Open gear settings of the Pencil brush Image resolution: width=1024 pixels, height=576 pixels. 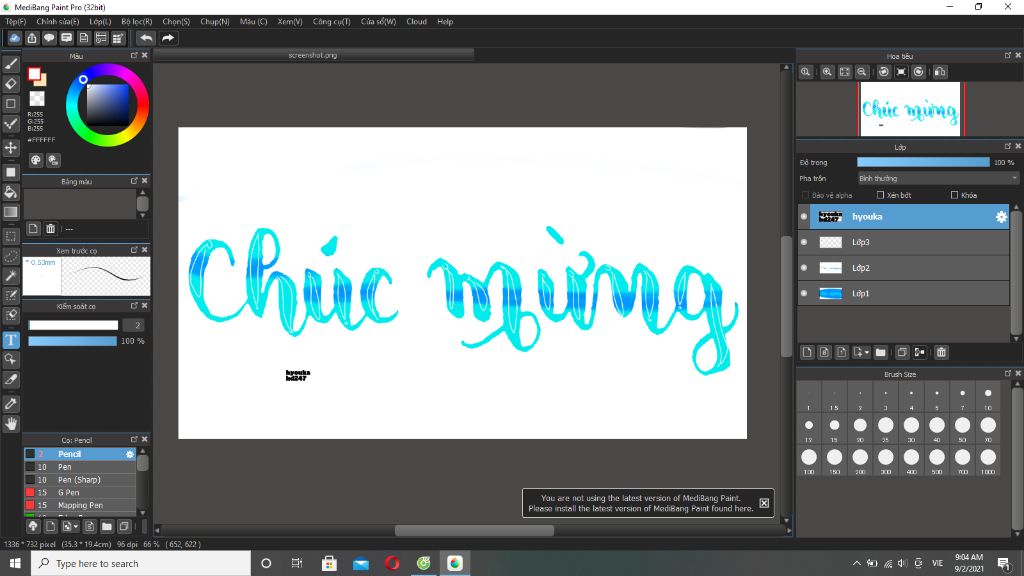click(x=129, y=454)
